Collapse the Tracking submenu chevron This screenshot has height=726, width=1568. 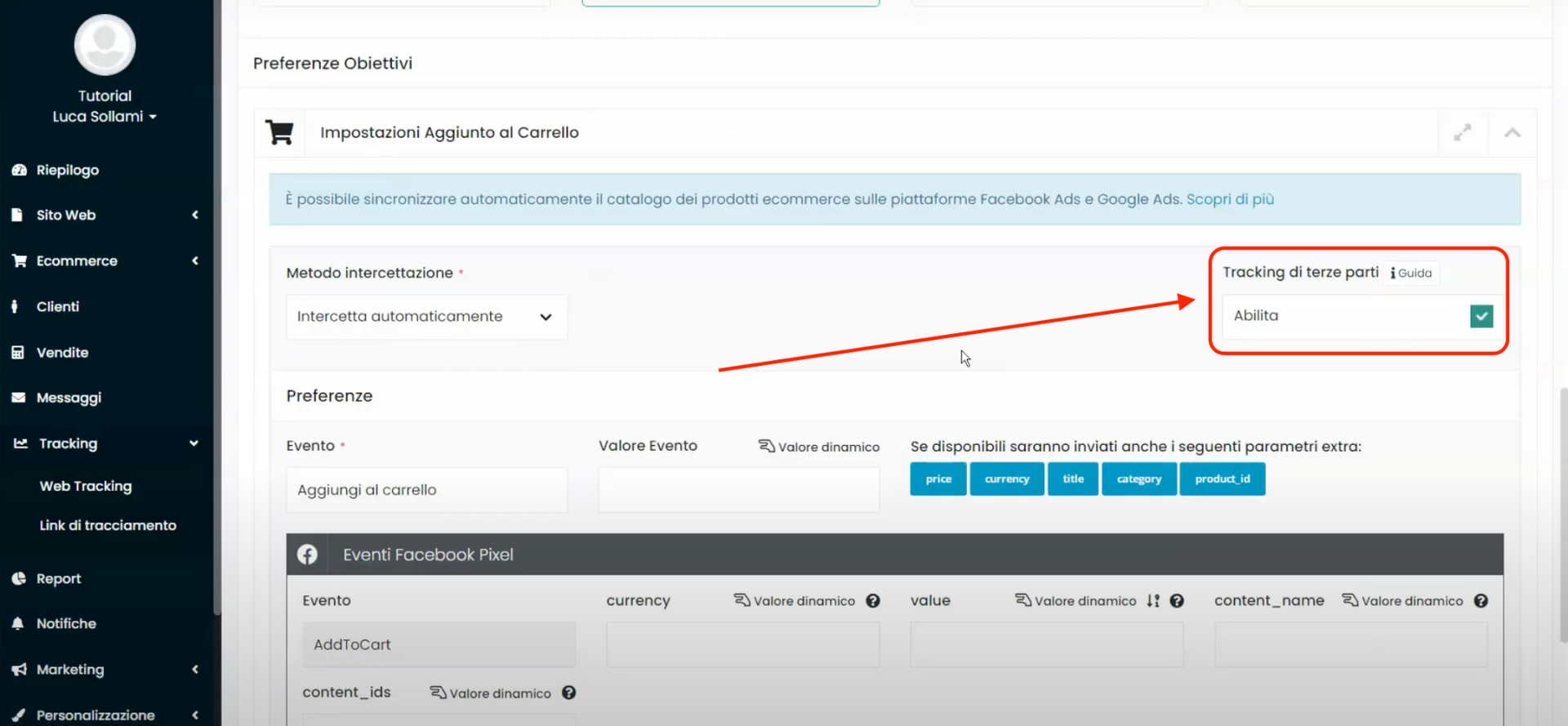[x=194, y=443]
